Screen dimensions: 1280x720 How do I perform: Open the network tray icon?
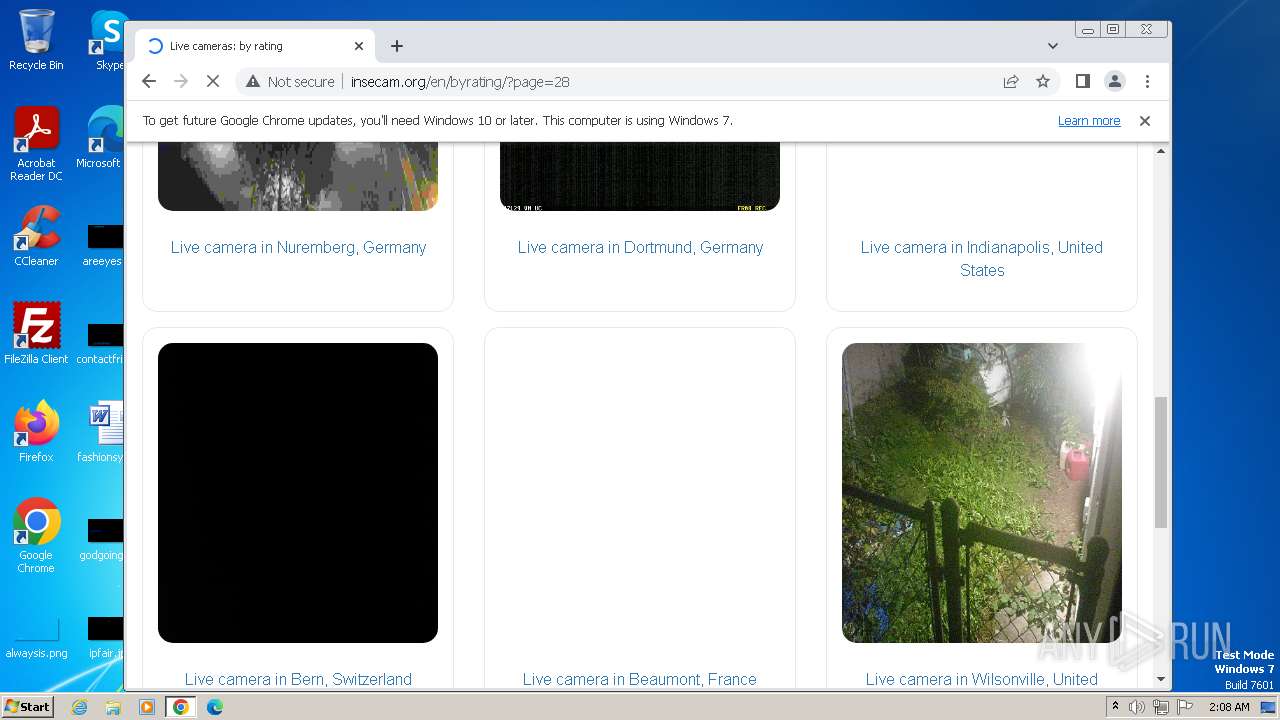pyautogui.click(x=1161, y=707)
